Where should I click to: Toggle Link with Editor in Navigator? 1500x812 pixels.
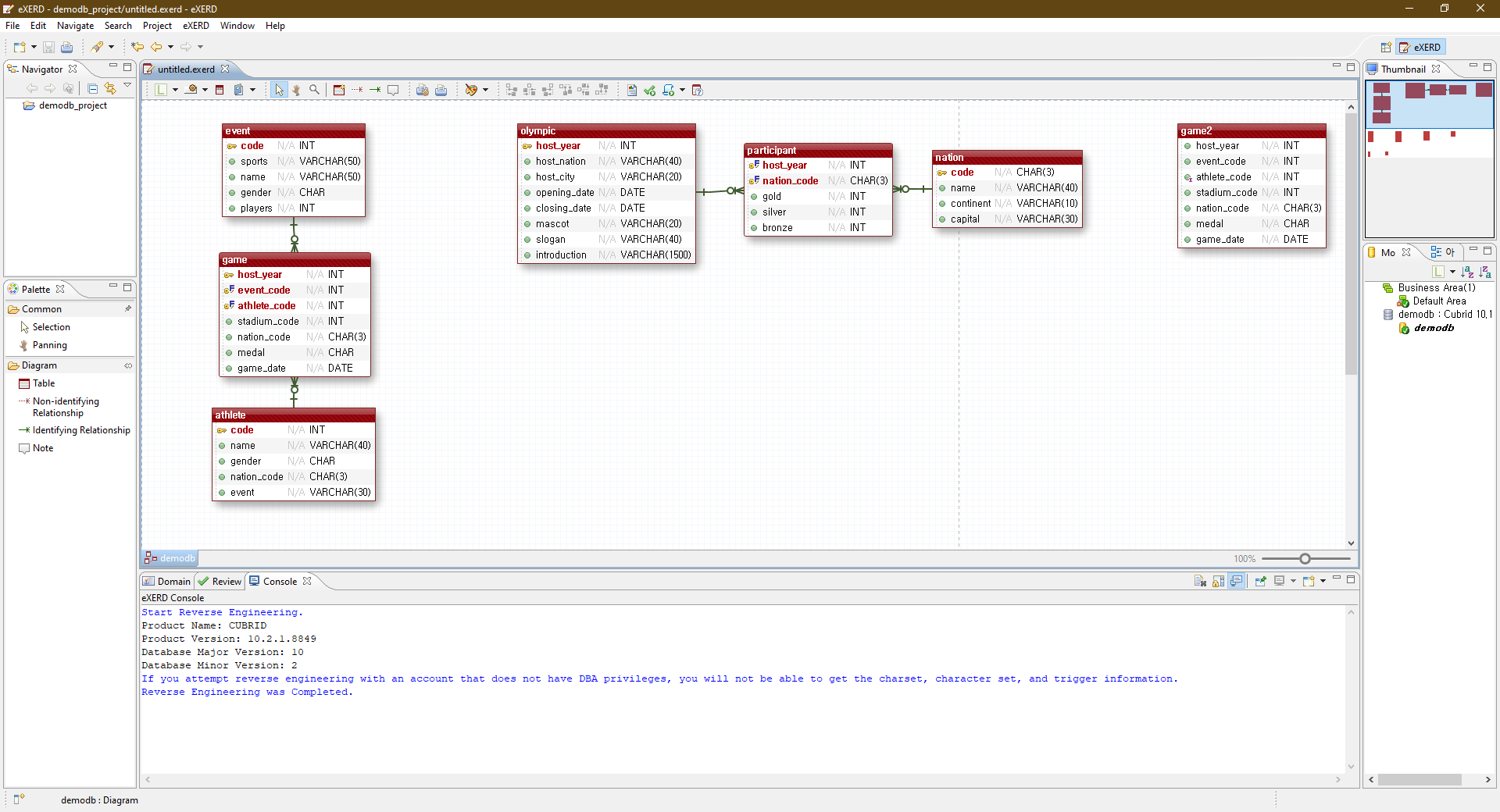pos(110,88)
